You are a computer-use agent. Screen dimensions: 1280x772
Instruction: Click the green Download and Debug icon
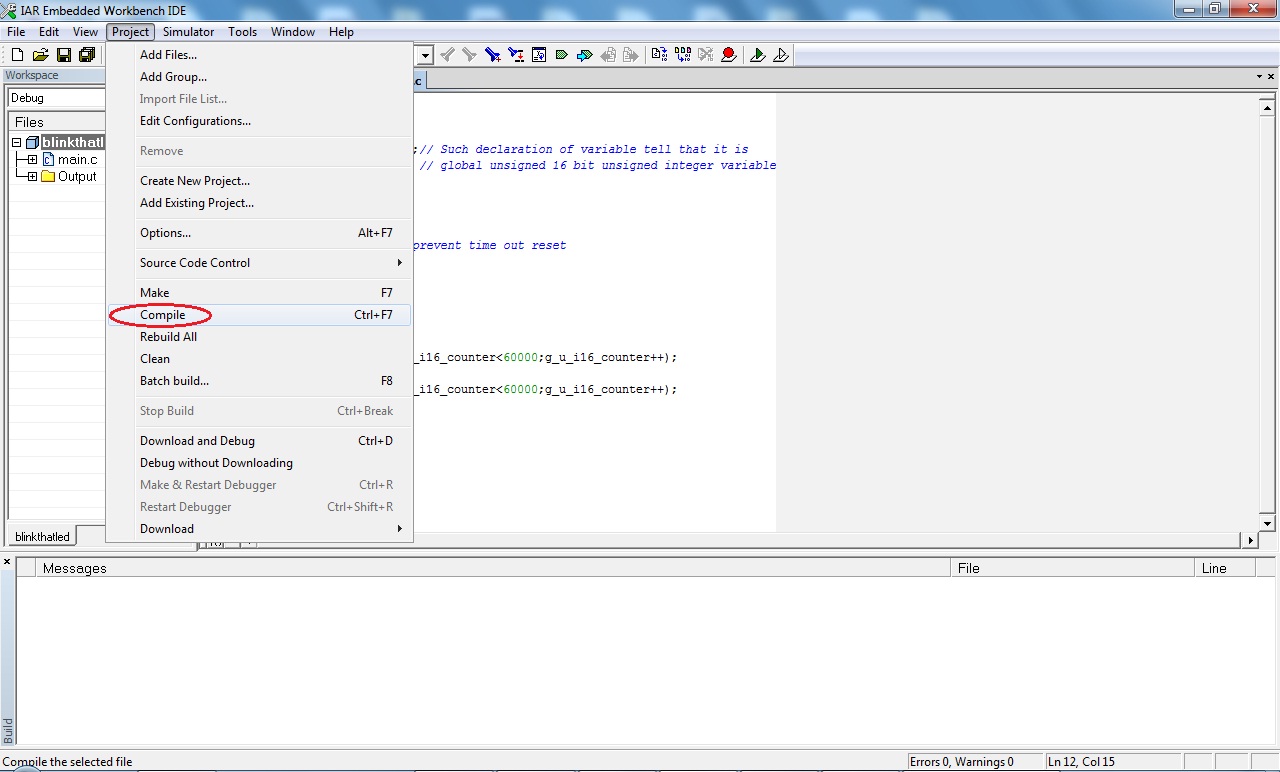[x=757, y=55]
